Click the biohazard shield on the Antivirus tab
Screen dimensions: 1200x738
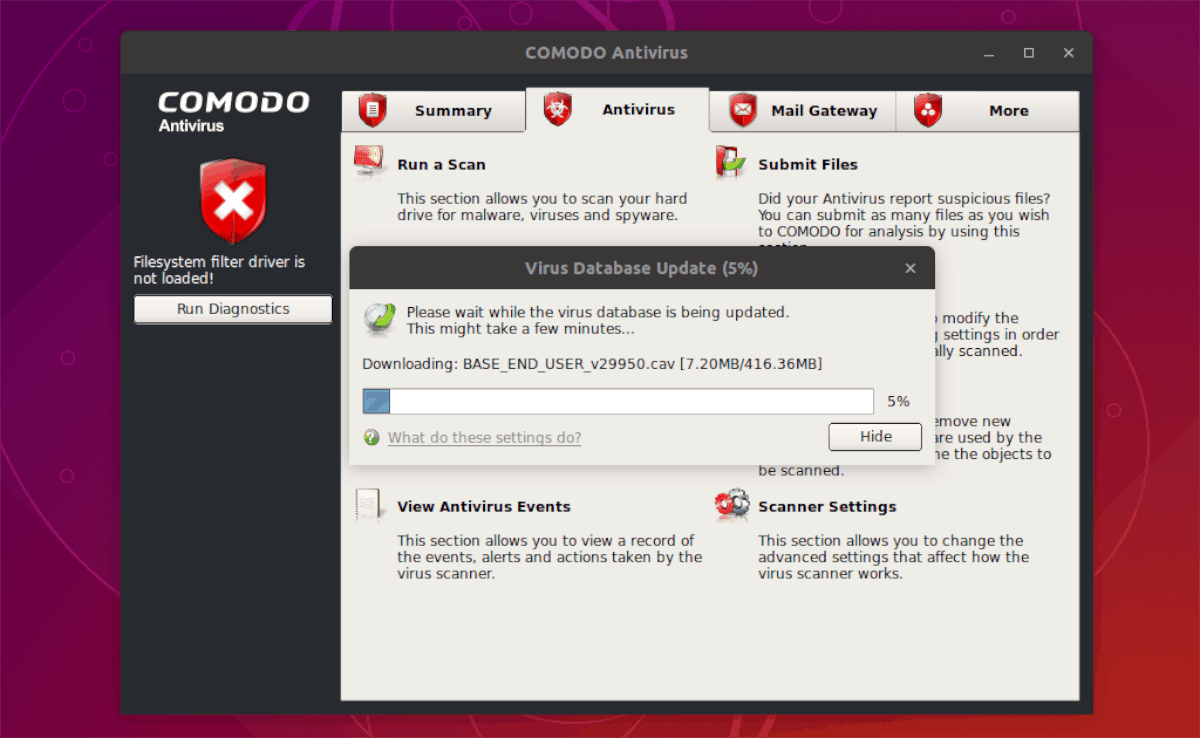[560, 110]
